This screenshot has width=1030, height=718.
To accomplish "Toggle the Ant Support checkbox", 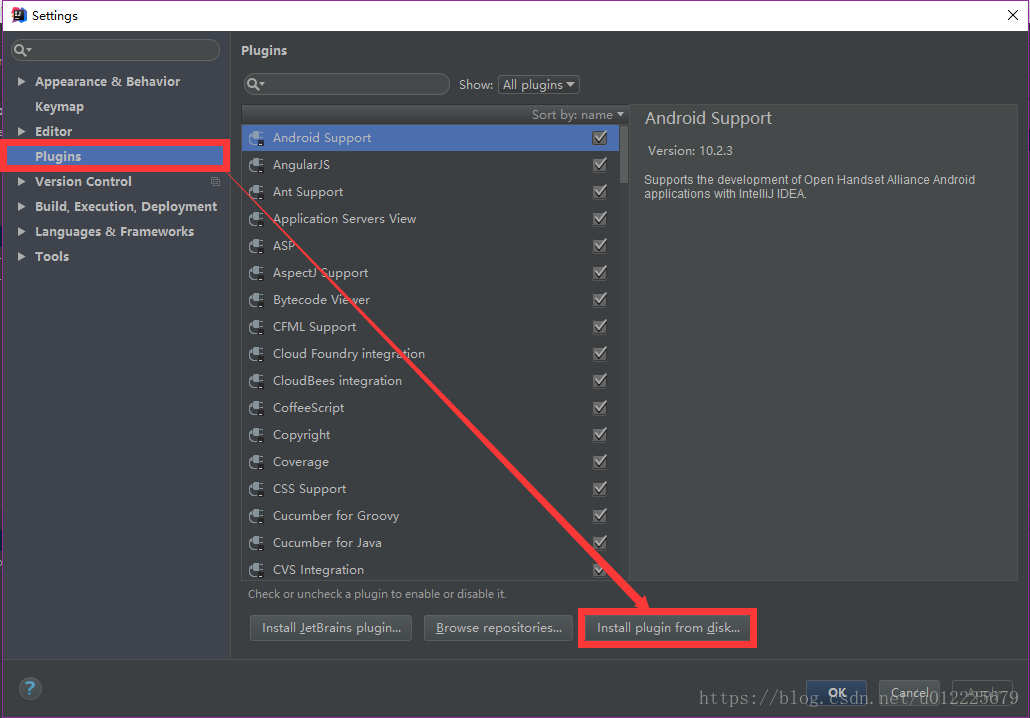I will pyautogui.click(x=600, y=192).
